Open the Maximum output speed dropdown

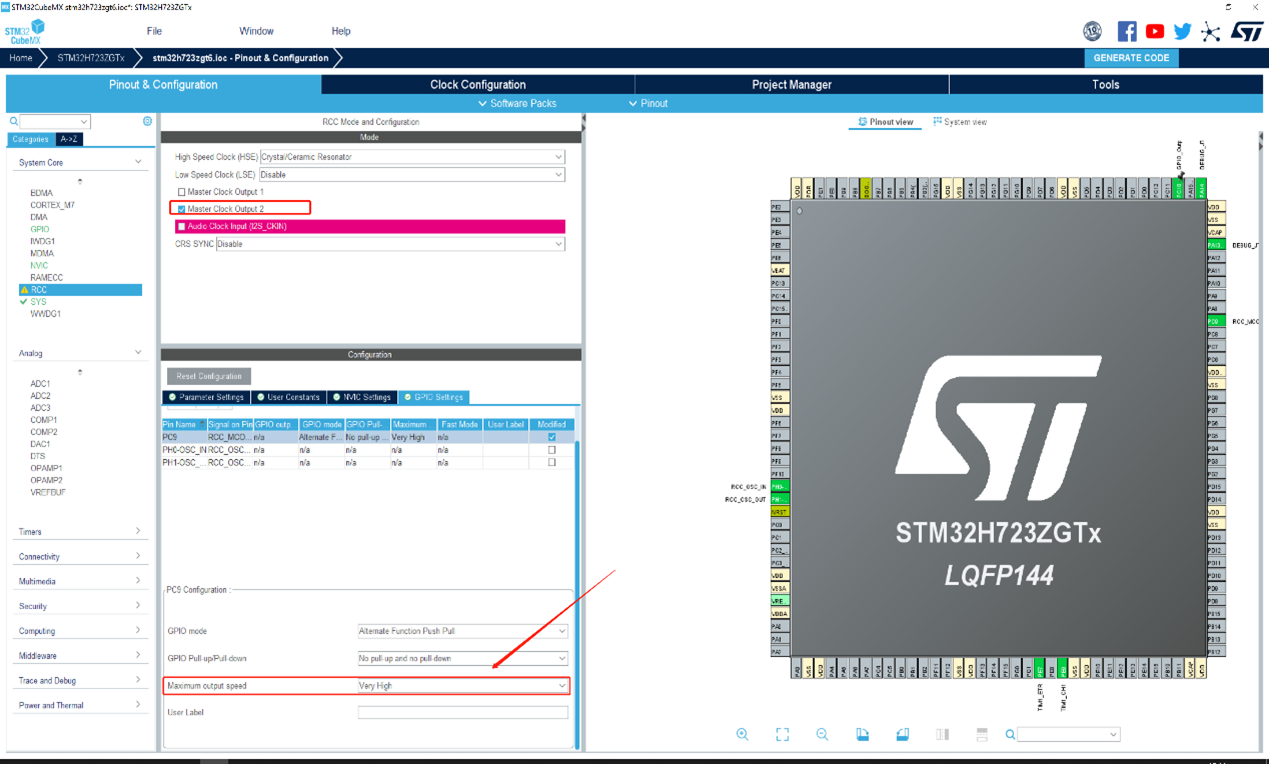[x=463, y=686]
